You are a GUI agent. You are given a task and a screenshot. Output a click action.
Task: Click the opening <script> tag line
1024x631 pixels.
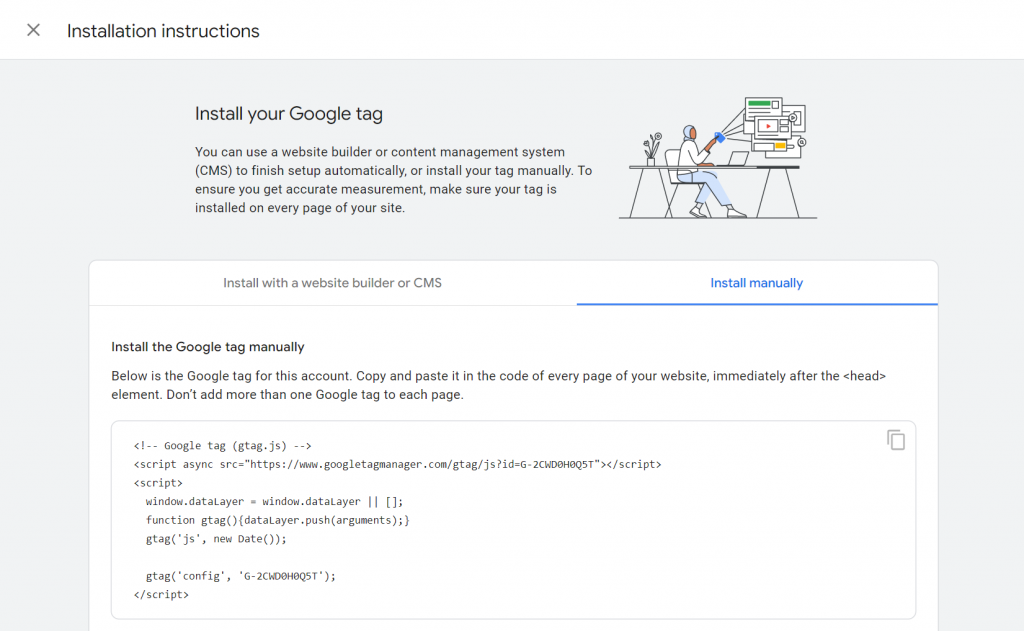[x=158, y=483]
